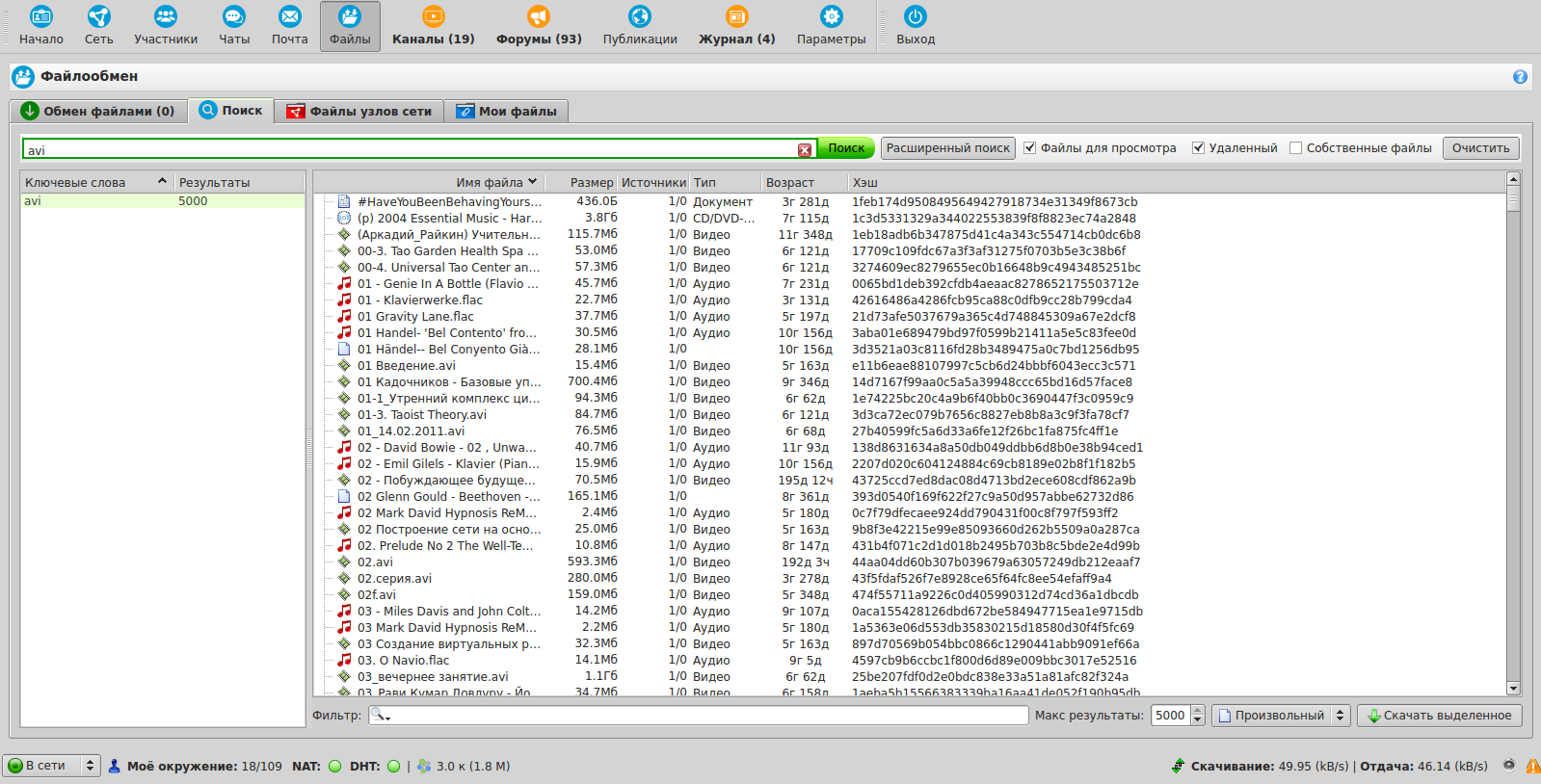Open Каналы (19) channels
Viewport: 1541px width, 784px height.
pos(434,26)
